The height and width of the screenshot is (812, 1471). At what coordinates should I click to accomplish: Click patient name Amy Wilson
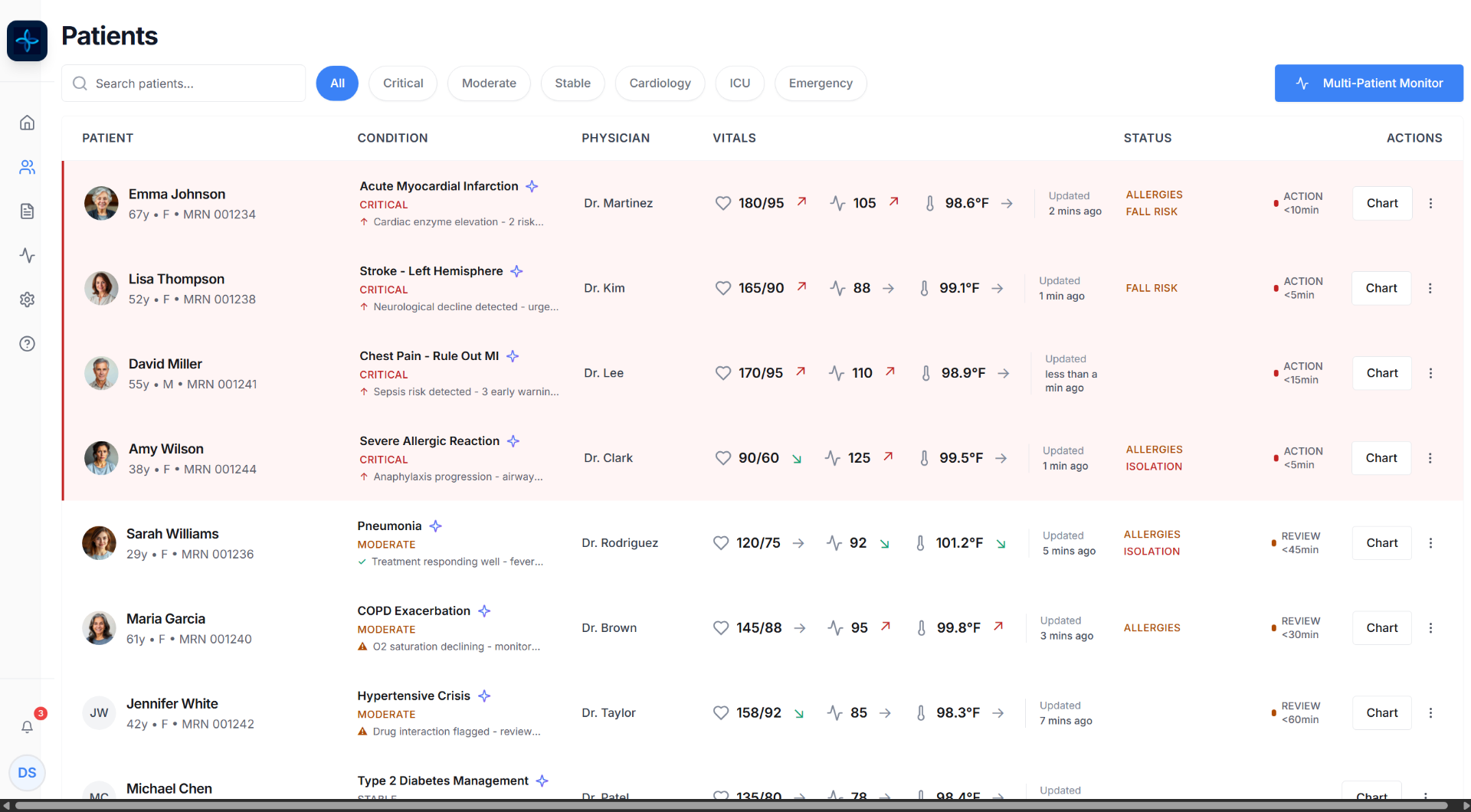166,449
